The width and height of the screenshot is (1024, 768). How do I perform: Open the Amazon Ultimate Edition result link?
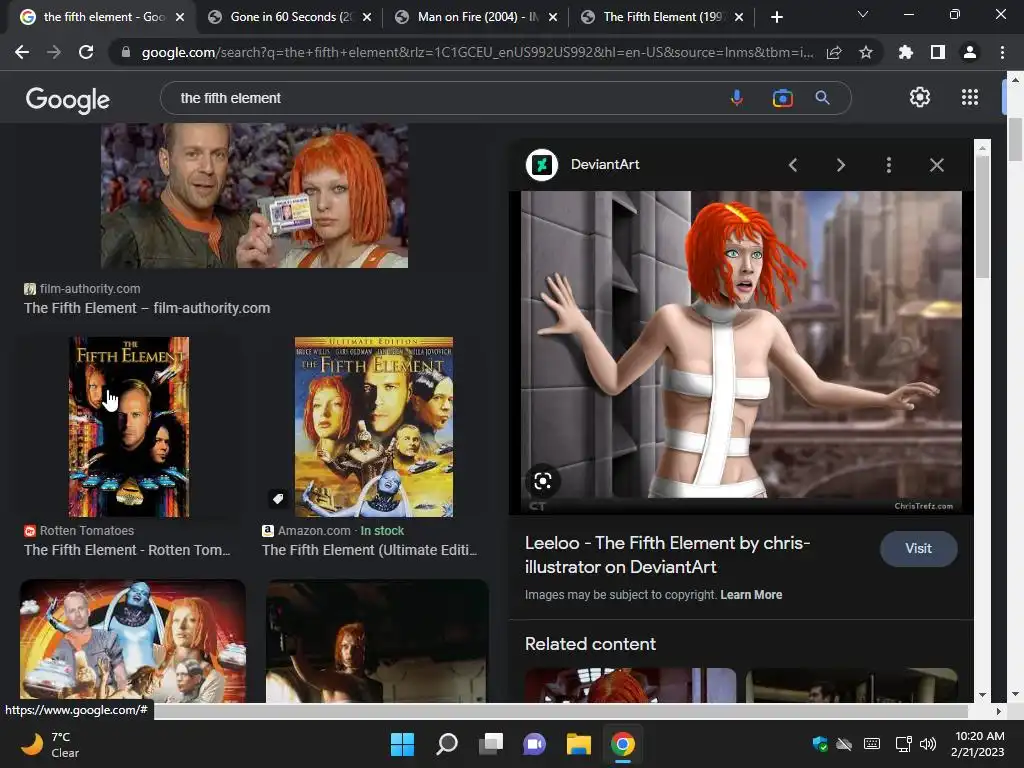point(370,550)
